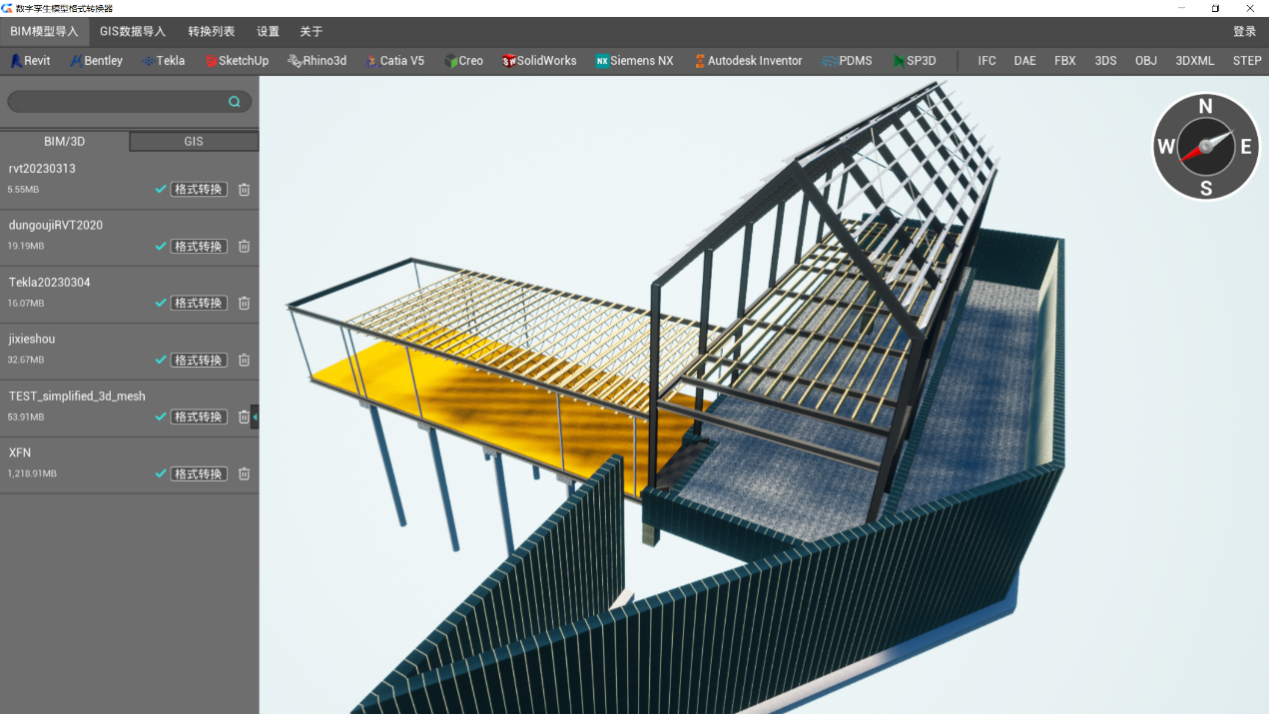The width and height of the screenshot is (1269, 714).
Task: Click the 登录 login link
Action: coord(1243,31)
